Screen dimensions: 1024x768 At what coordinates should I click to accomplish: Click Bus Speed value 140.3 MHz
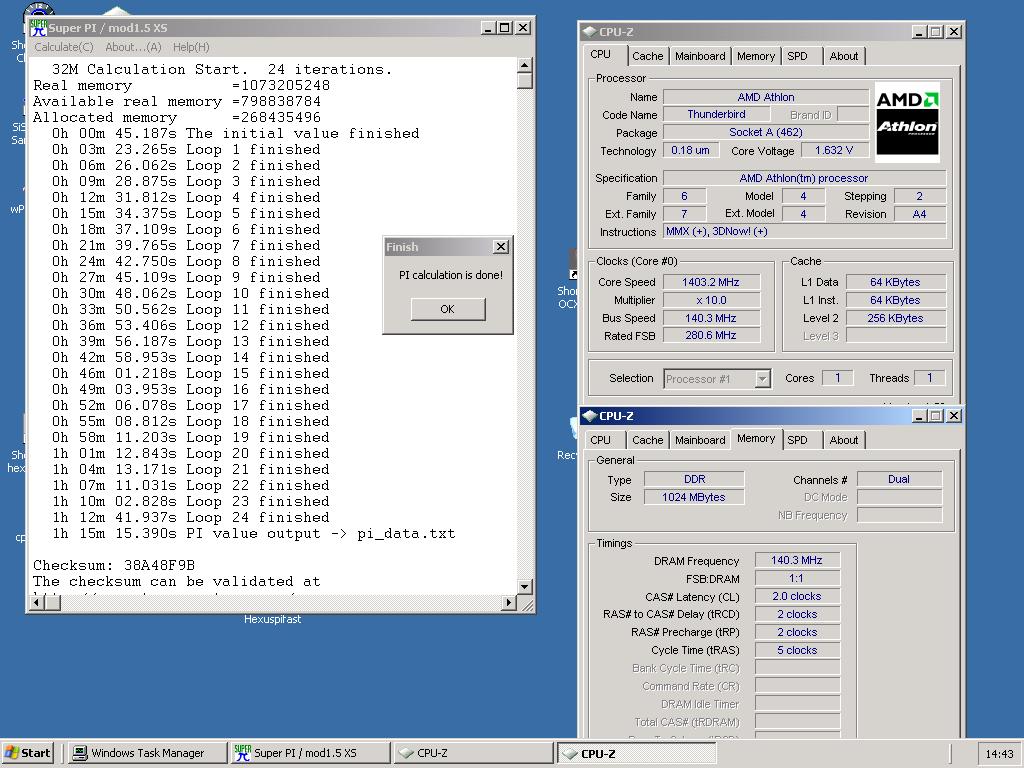pyautogui.click(x=711, y=318)
